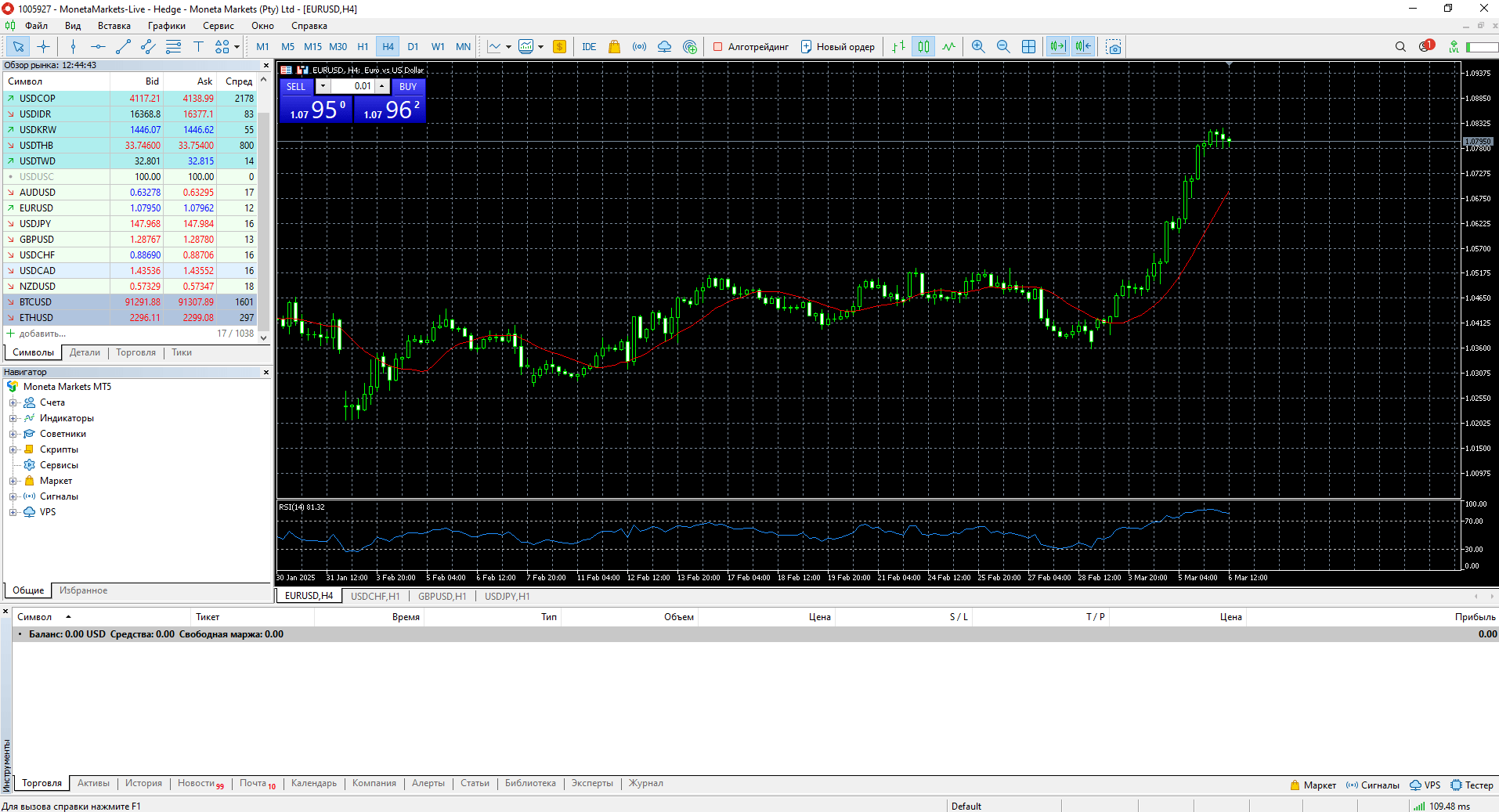The height and width of the screenshot is (812, 1499).
Task: Open the Сервис menu
Action: 219,26
